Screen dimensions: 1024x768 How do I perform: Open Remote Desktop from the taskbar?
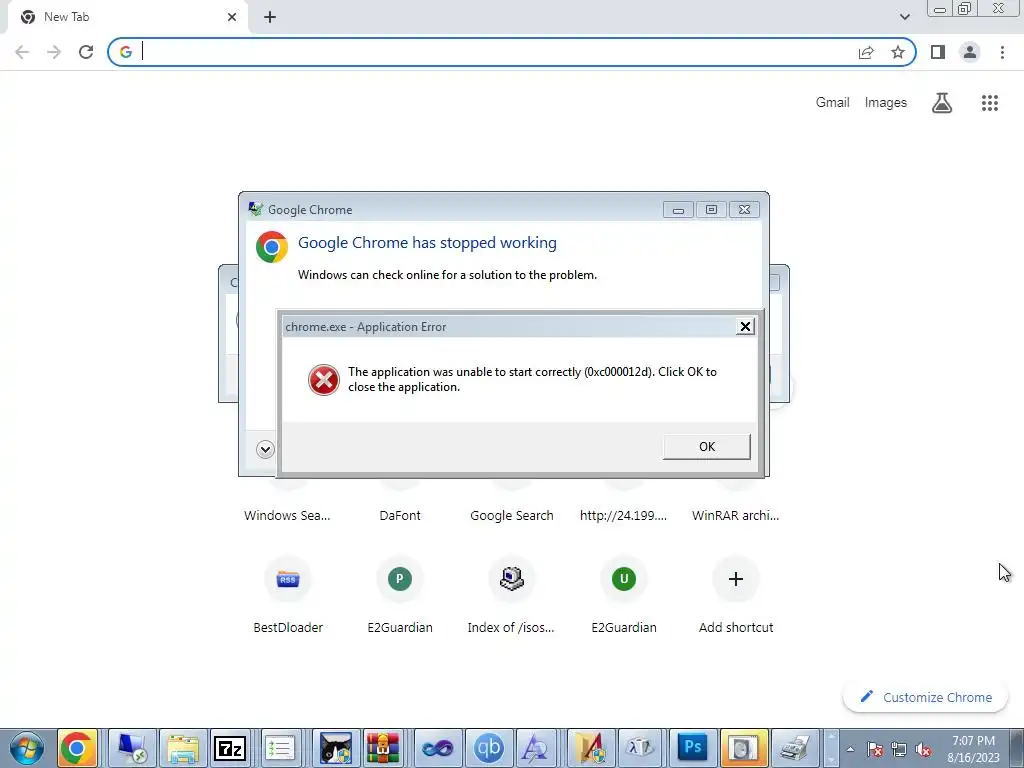(x=133, y=748)
